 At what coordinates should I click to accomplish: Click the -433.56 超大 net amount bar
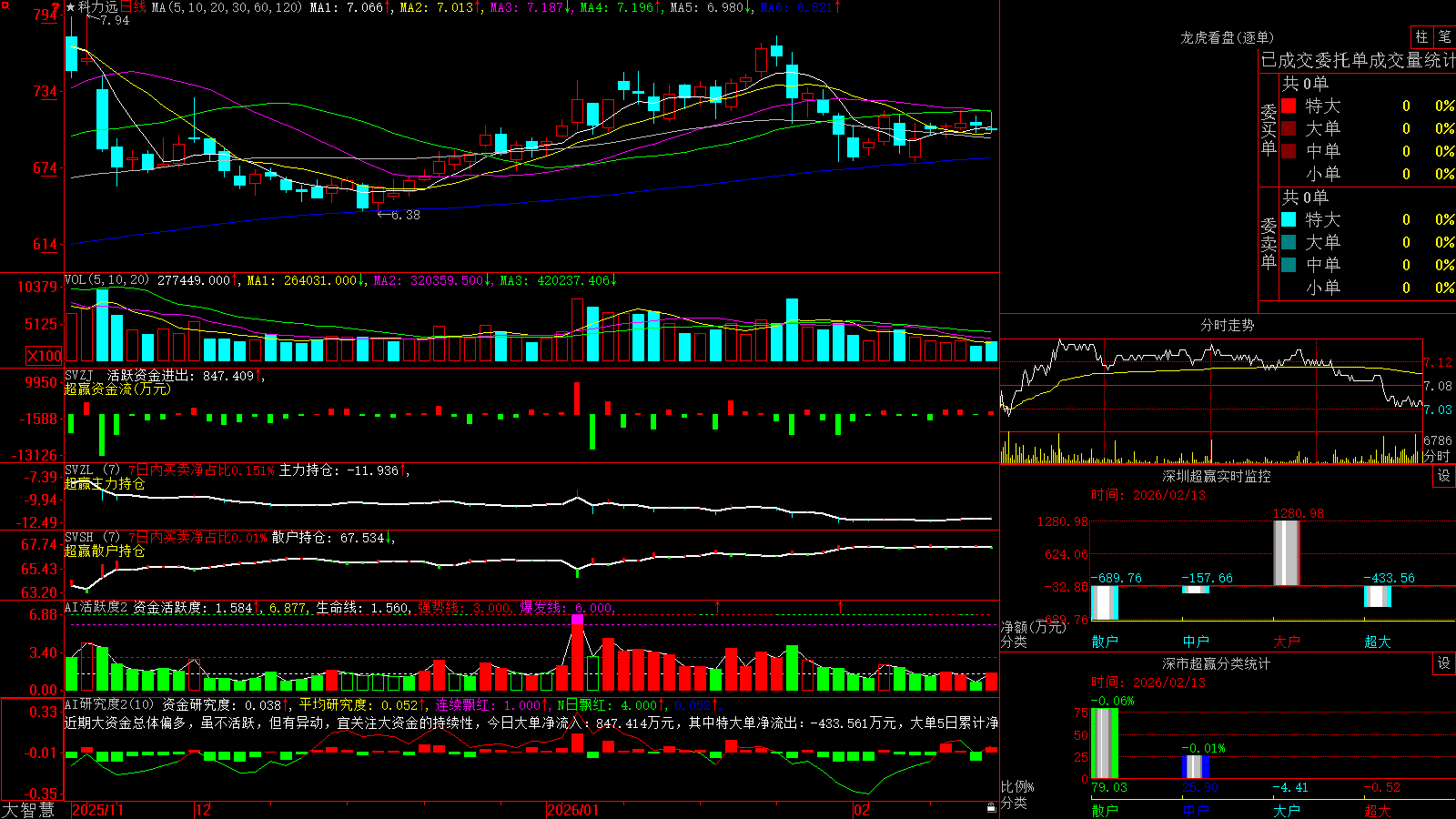[x=1377, y=596]
